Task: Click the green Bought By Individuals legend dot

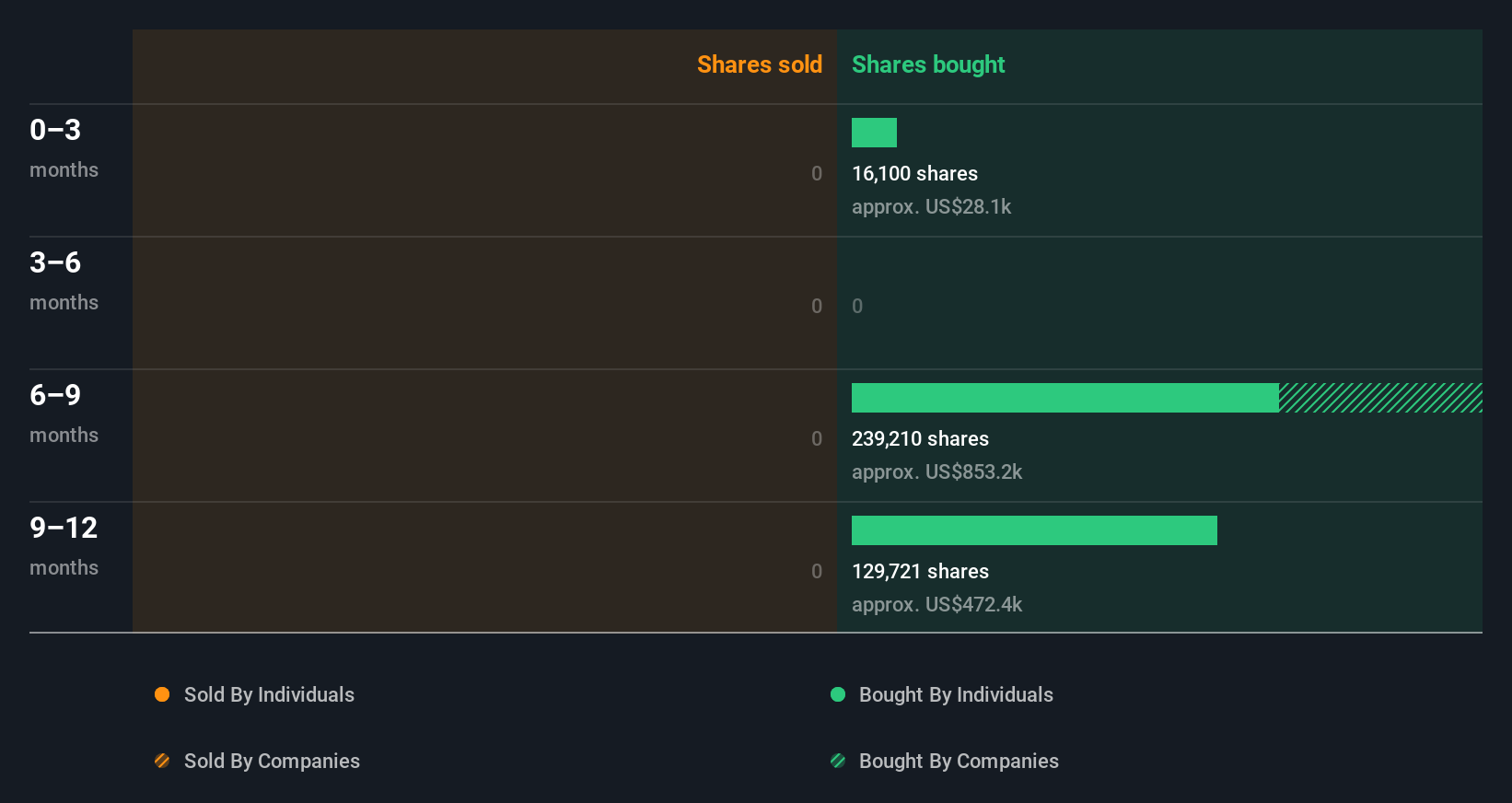Action: pyautogui.click(x=838, y=694)
